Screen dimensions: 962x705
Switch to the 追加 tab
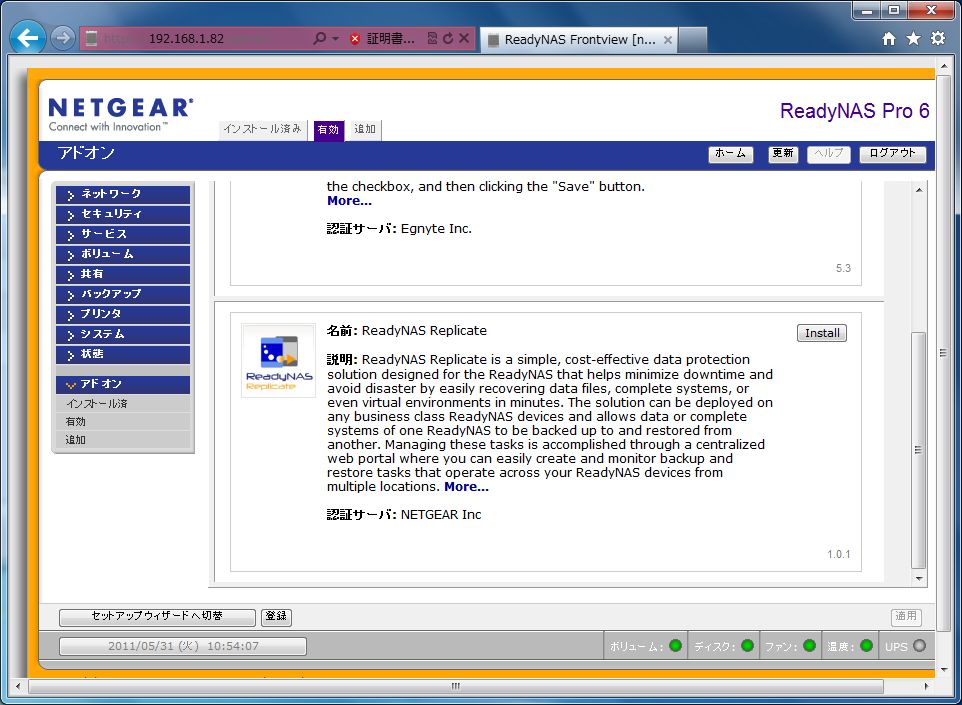(x=365, y=129)
